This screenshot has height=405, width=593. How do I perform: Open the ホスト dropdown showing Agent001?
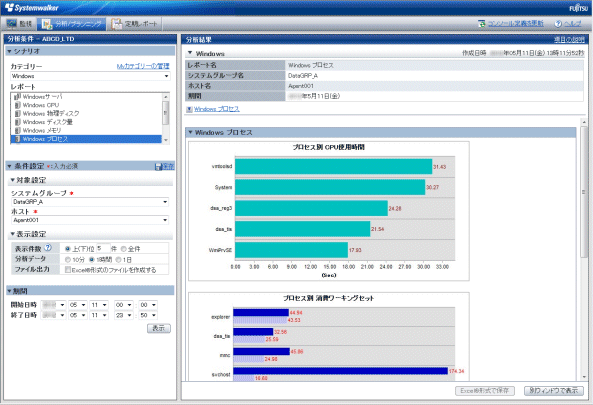90,220
